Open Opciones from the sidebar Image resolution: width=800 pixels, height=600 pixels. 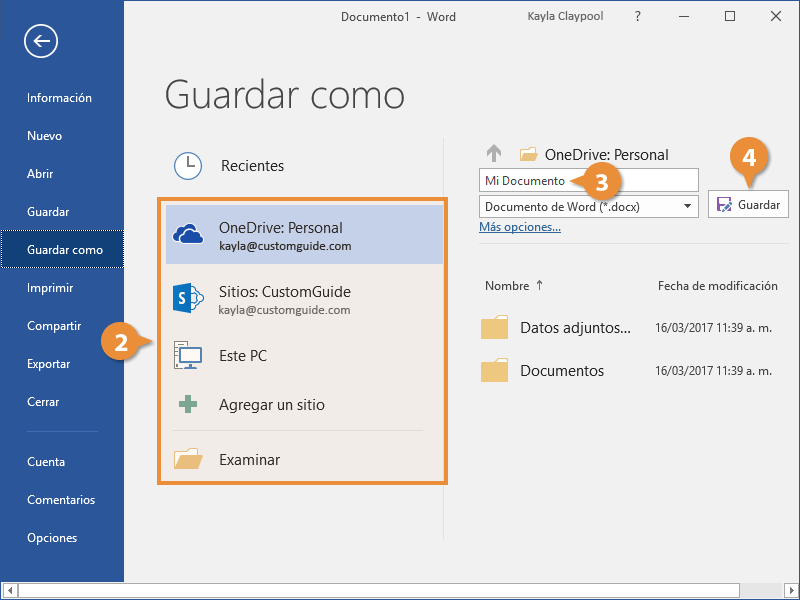click(x=46, y=537)
